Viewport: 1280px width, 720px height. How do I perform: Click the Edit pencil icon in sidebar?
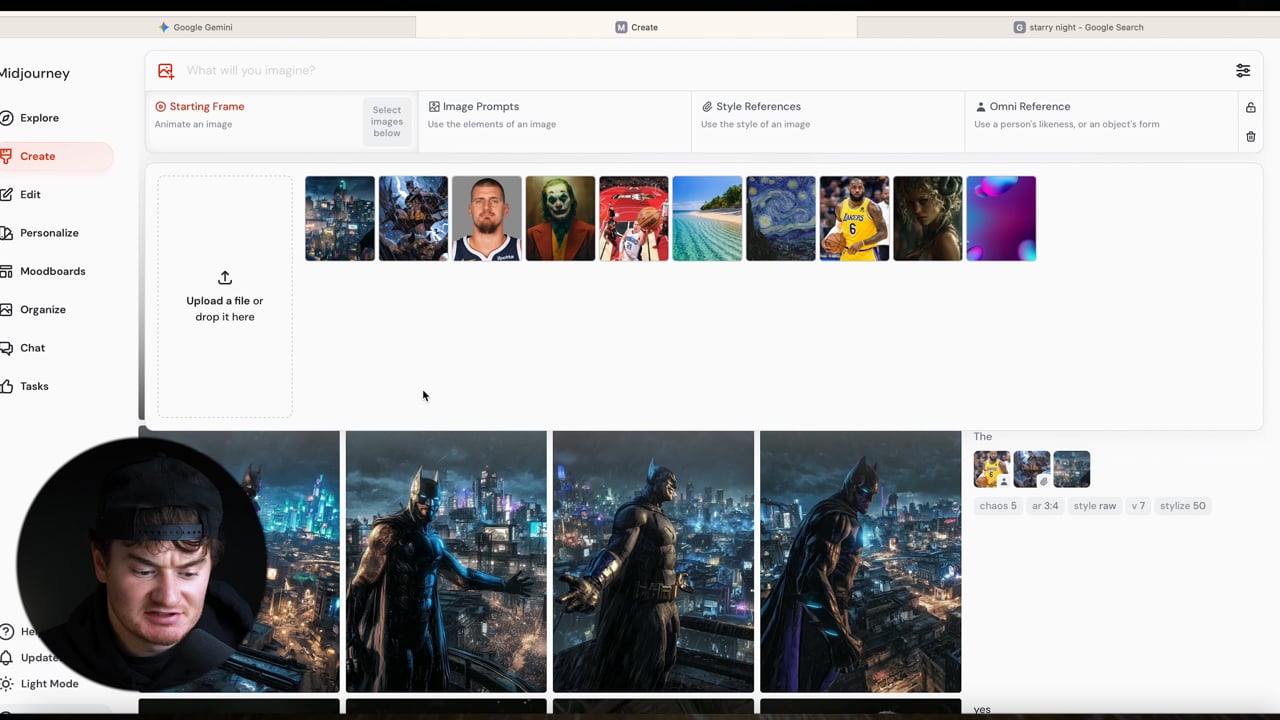coord(6,194)
